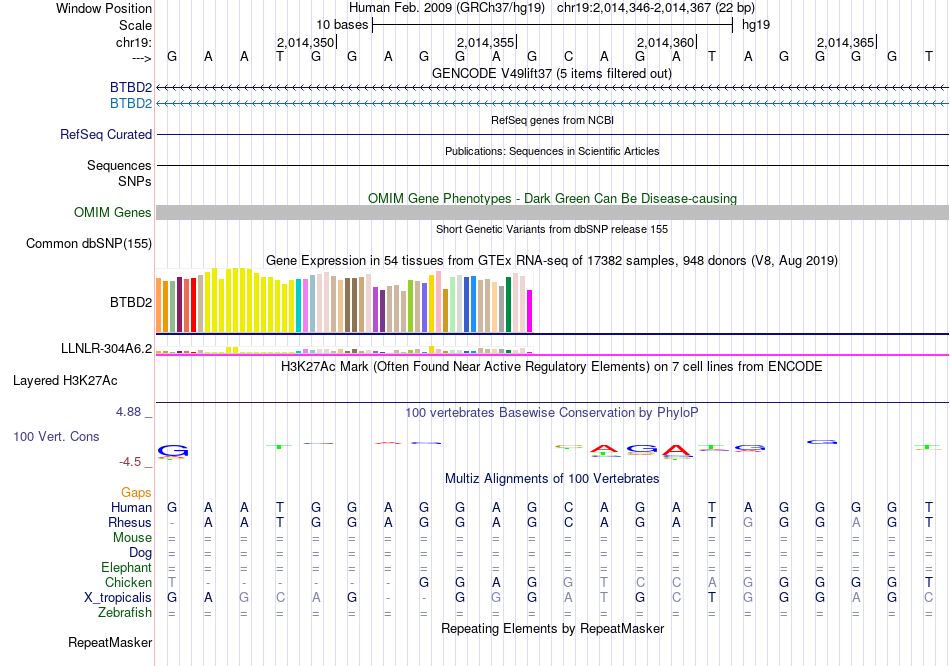Click the large blue G in the PhyloP logo
Screen dimensions: 950x666
point(173,451)
